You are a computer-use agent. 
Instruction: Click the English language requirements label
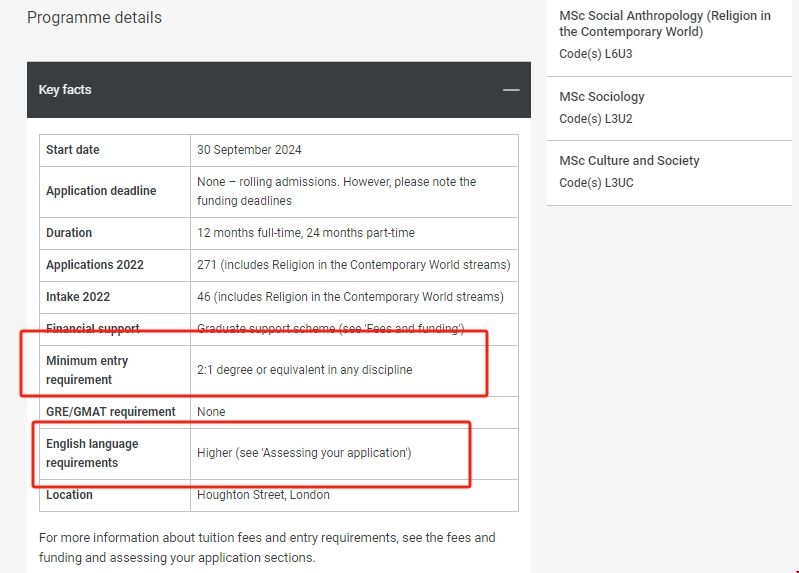(x=92, y=453)
